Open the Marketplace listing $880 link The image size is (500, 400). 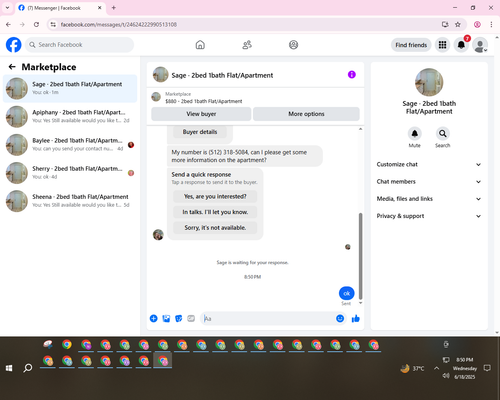click(x=204, y=101)
